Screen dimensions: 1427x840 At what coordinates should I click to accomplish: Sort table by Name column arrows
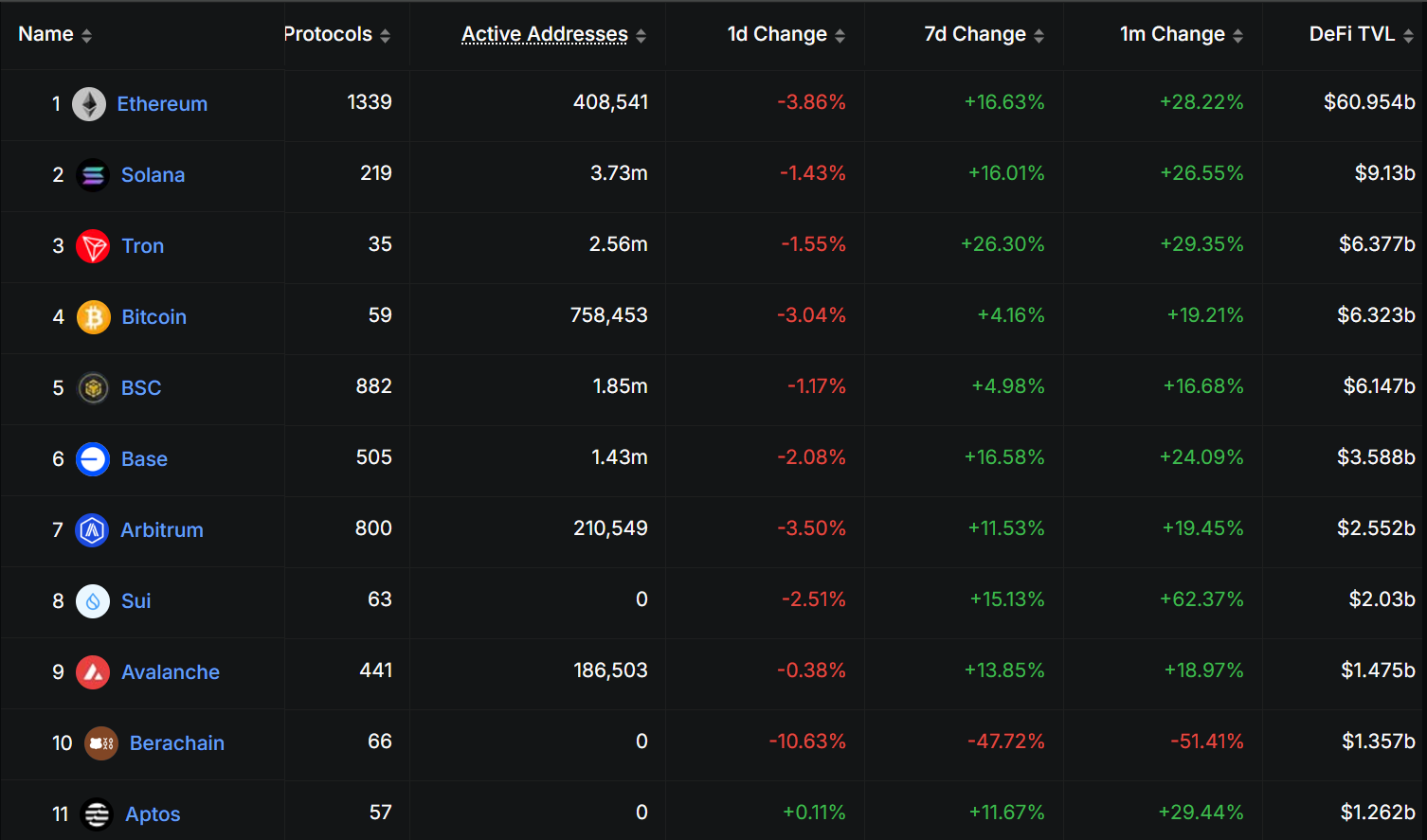pos(87,35)
